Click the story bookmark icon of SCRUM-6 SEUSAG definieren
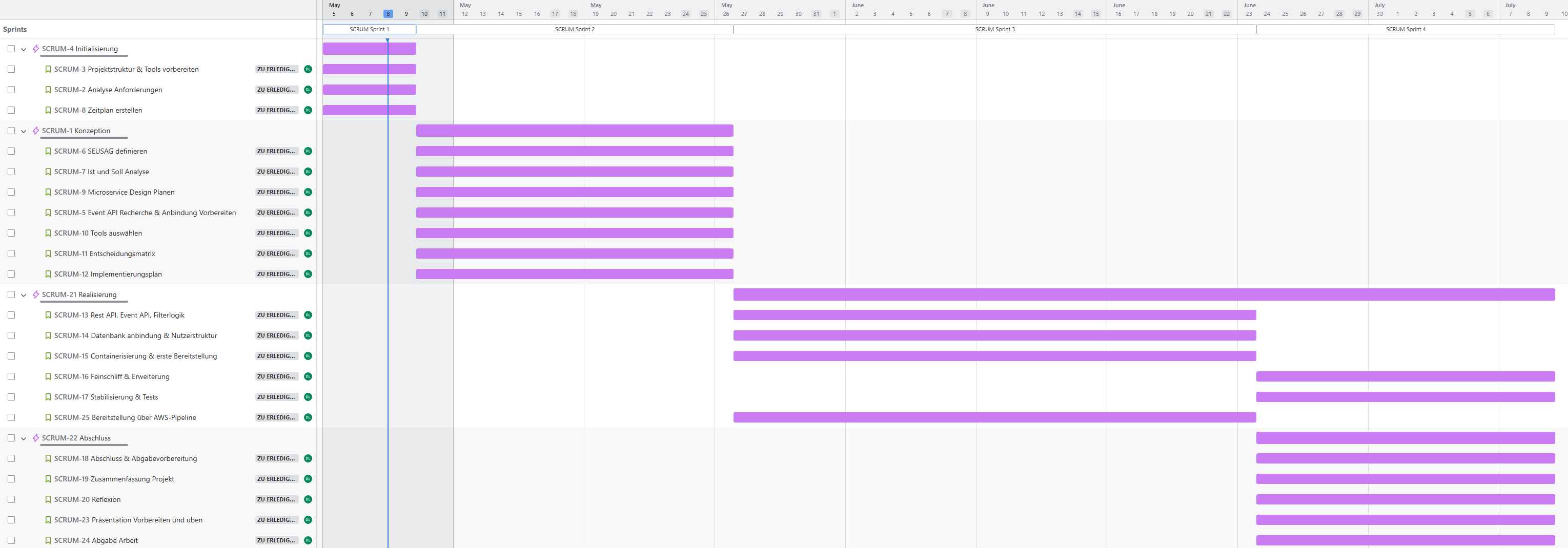 tap(48, 151)
